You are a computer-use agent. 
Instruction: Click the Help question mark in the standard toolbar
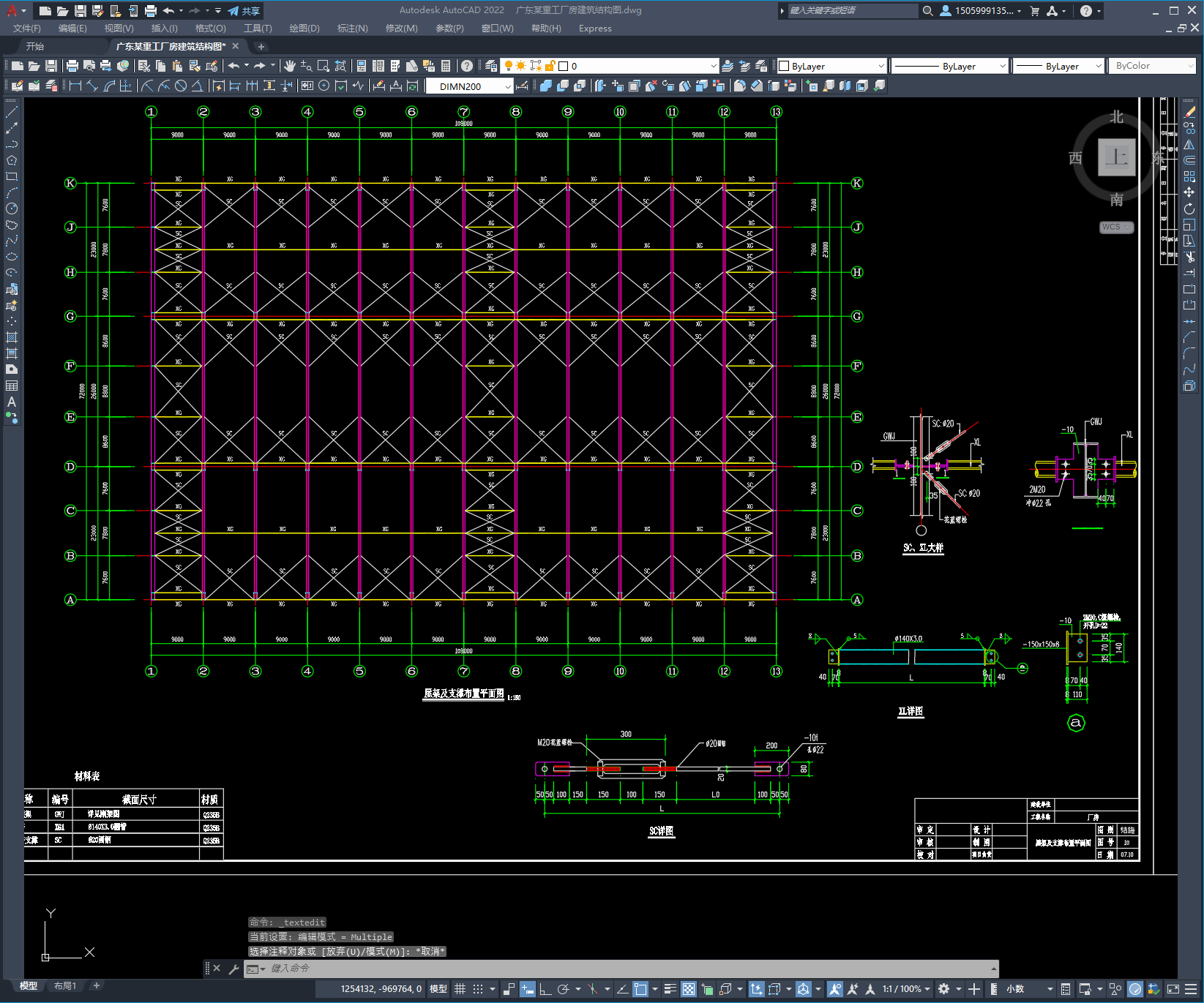[466, 66]
